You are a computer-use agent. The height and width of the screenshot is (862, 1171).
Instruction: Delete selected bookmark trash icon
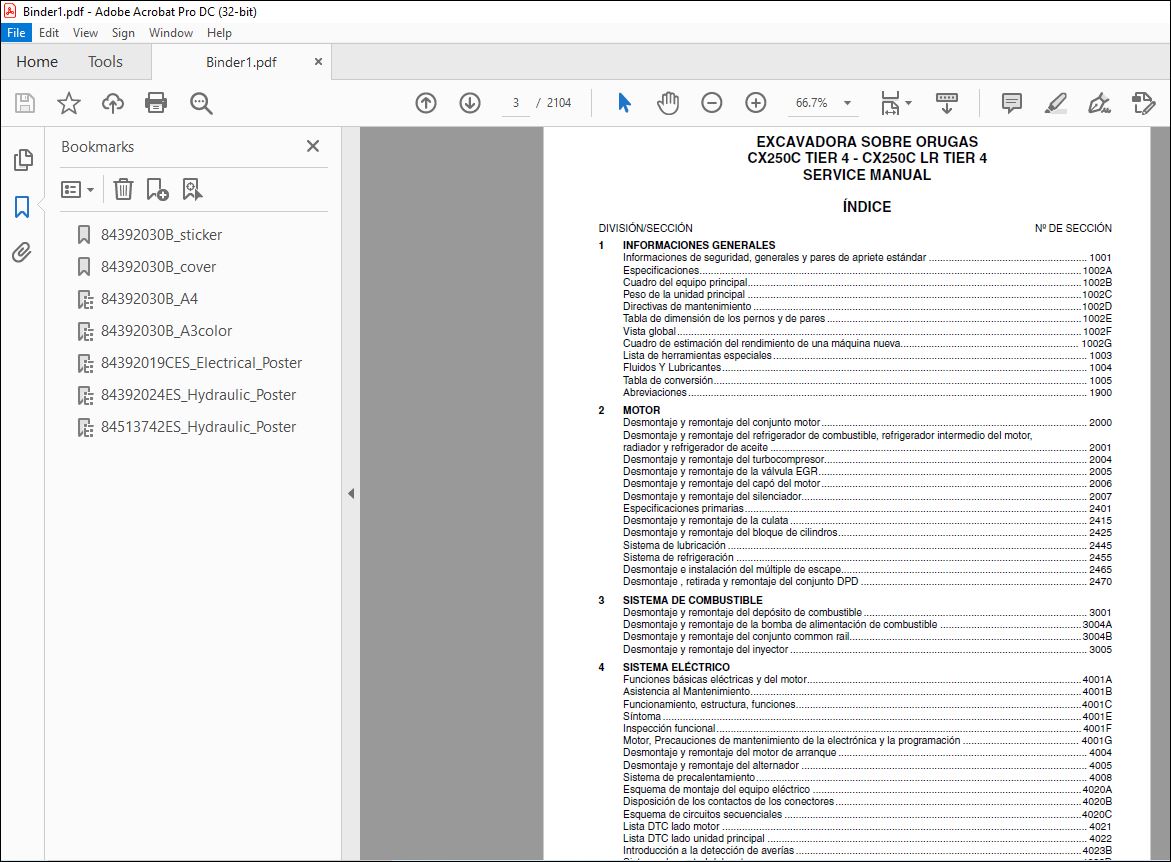pyautogui.click(x=123, y=189)
